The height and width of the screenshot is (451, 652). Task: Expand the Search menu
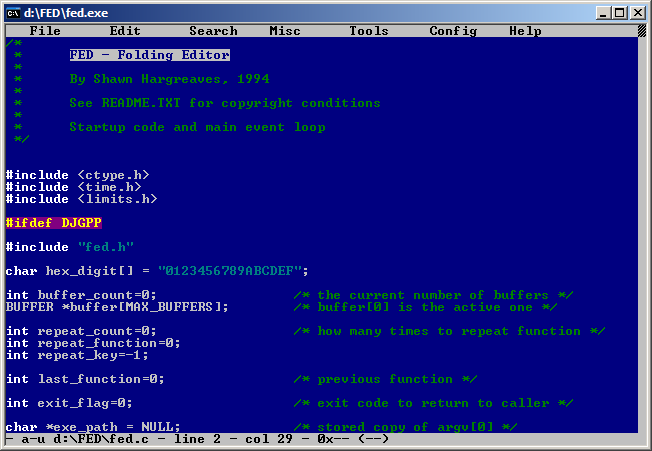(x=213, y=31)
